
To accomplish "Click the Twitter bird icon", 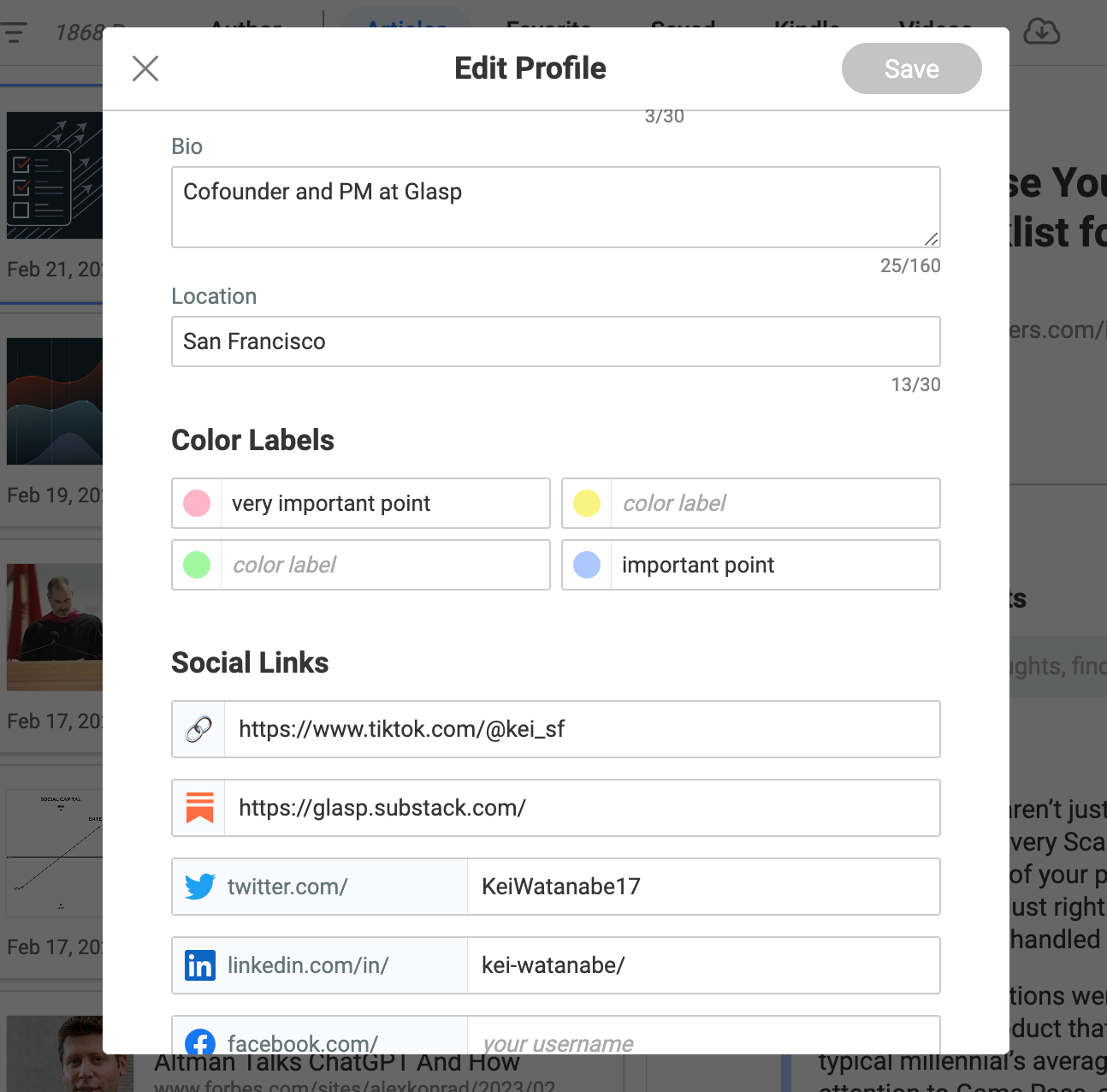I will [x=200, y=887].
